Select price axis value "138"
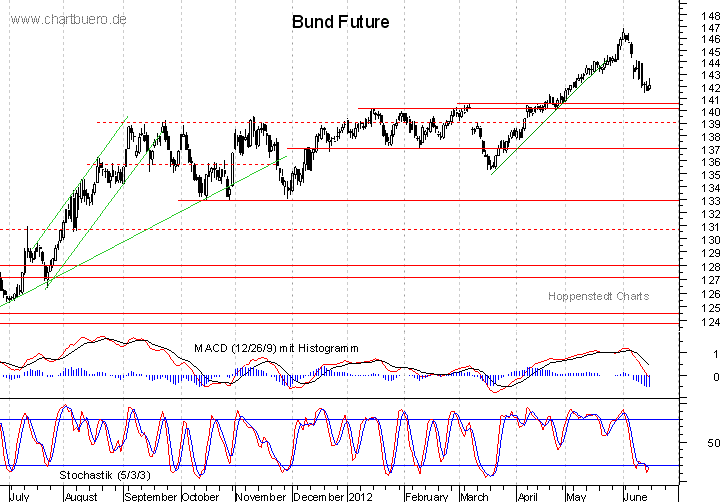The image size is (723, 502). [710, 137]
